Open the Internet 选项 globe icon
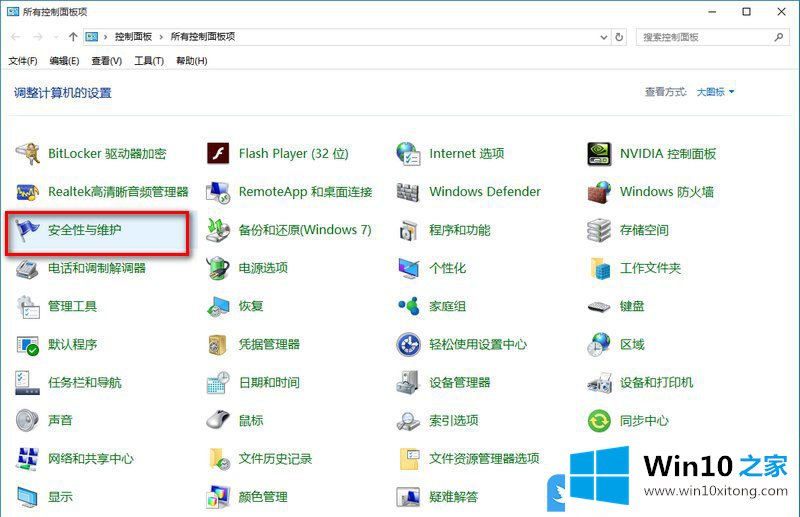The image size is (800, 517). coord(408,154)
